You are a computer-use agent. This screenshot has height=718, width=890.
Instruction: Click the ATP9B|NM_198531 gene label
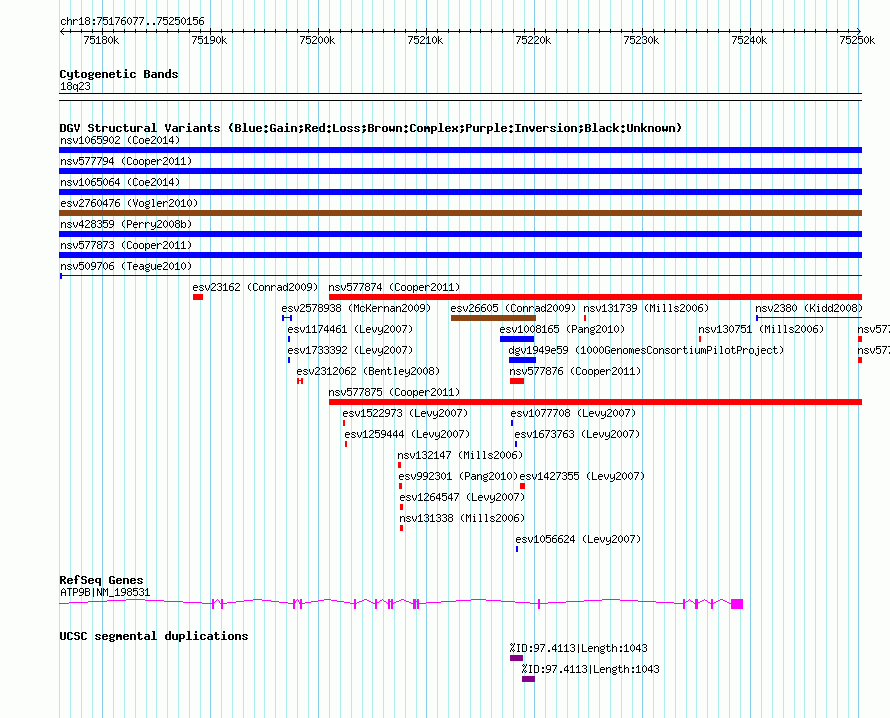tap(105, 593)
